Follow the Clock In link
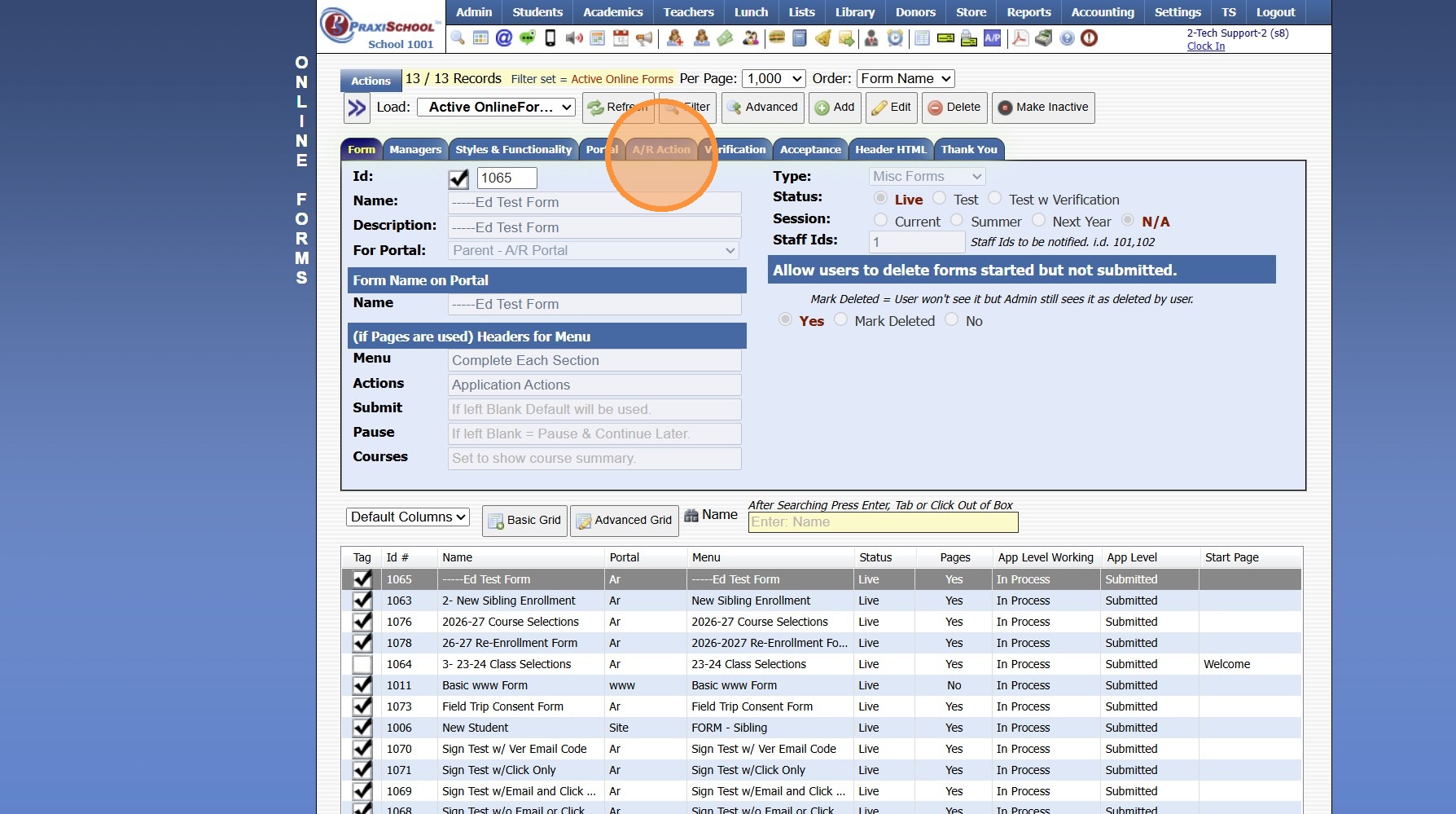Screen dimensions: 1456x814 [x=1205, y=46]
